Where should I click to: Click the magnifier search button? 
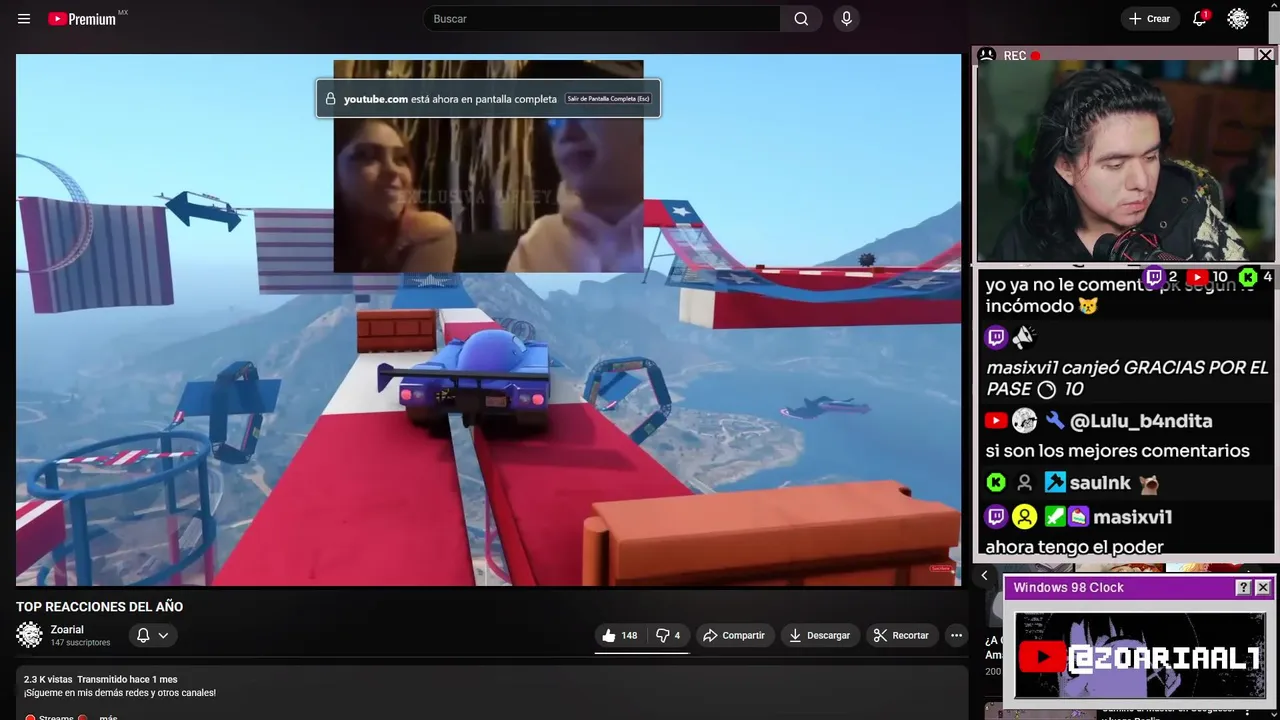tap(801, 19)
